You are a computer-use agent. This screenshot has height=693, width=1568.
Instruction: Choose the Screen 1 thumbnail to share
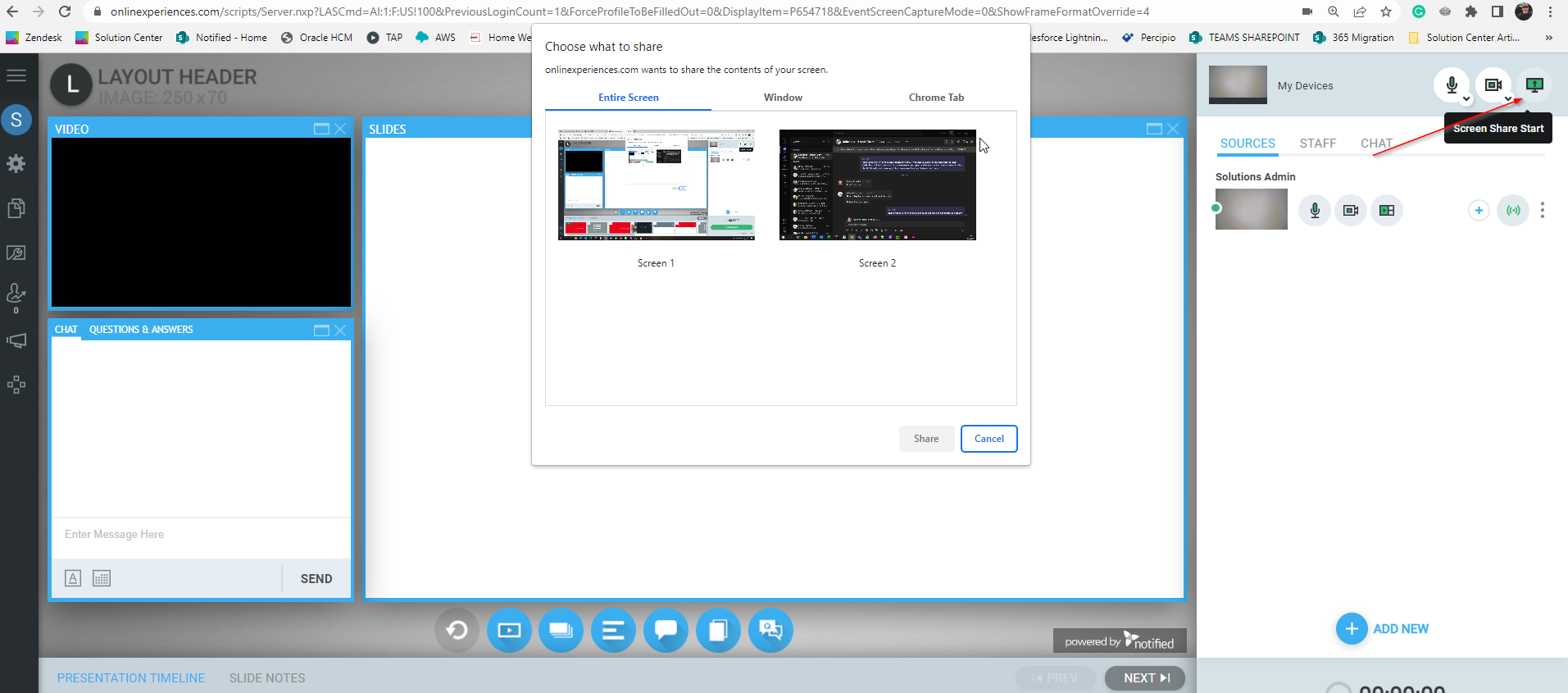pos(656,185)
